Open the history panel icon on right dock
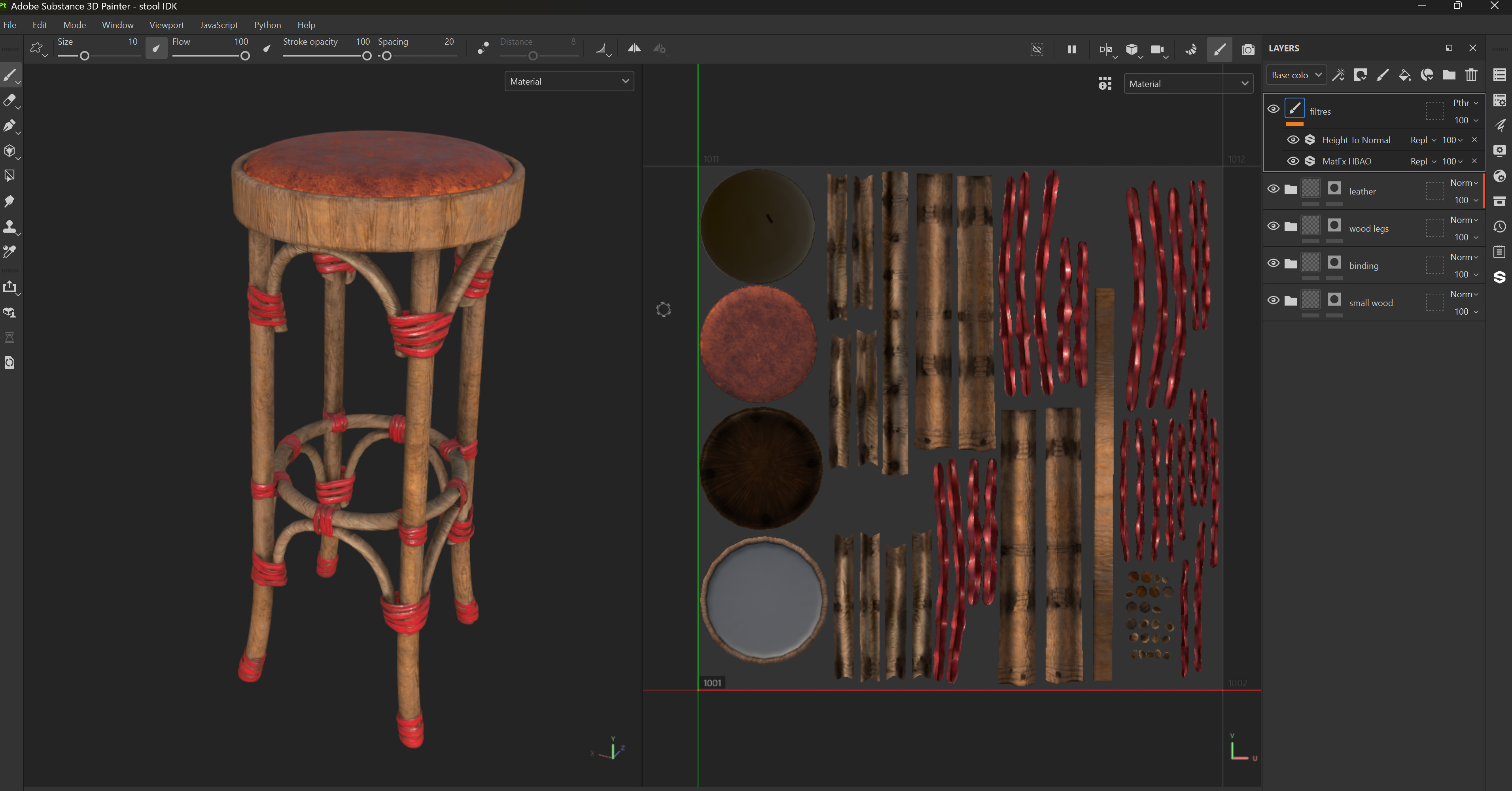This screenshot has height=791, width=1512. 1500,227
